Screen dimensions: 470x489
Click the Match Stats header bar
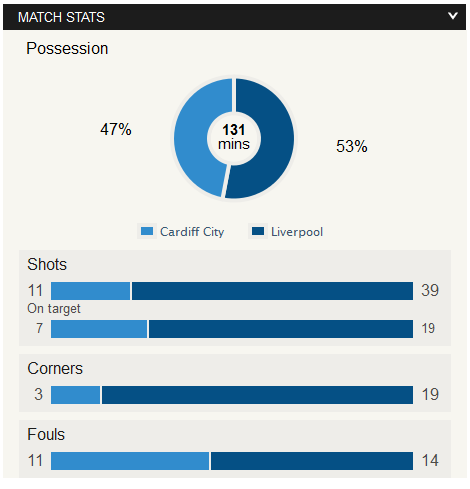pos(234,17)
